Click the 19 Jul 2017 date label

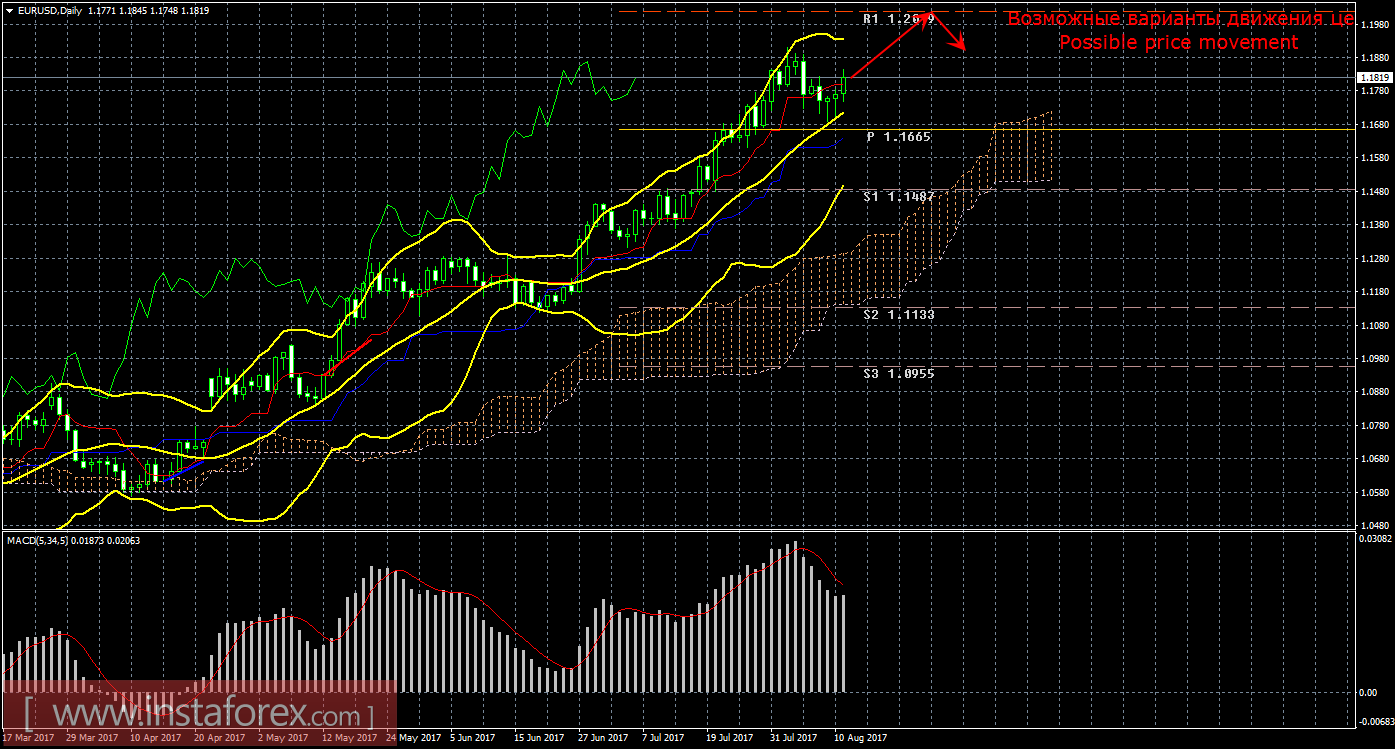[x=729, y=738]
